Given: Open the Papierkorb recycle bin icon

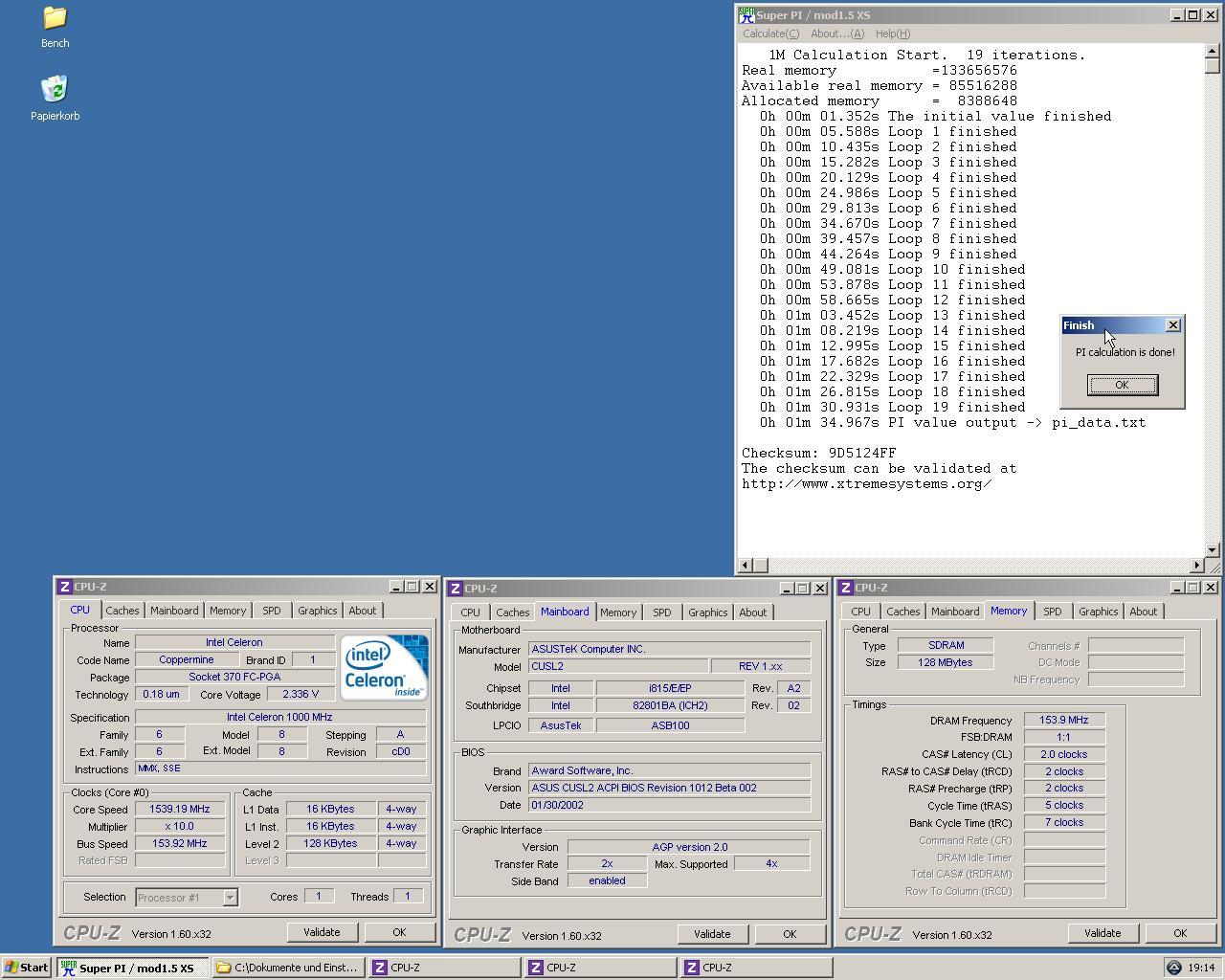Looking at the screenshot, I should coord(55,99).
